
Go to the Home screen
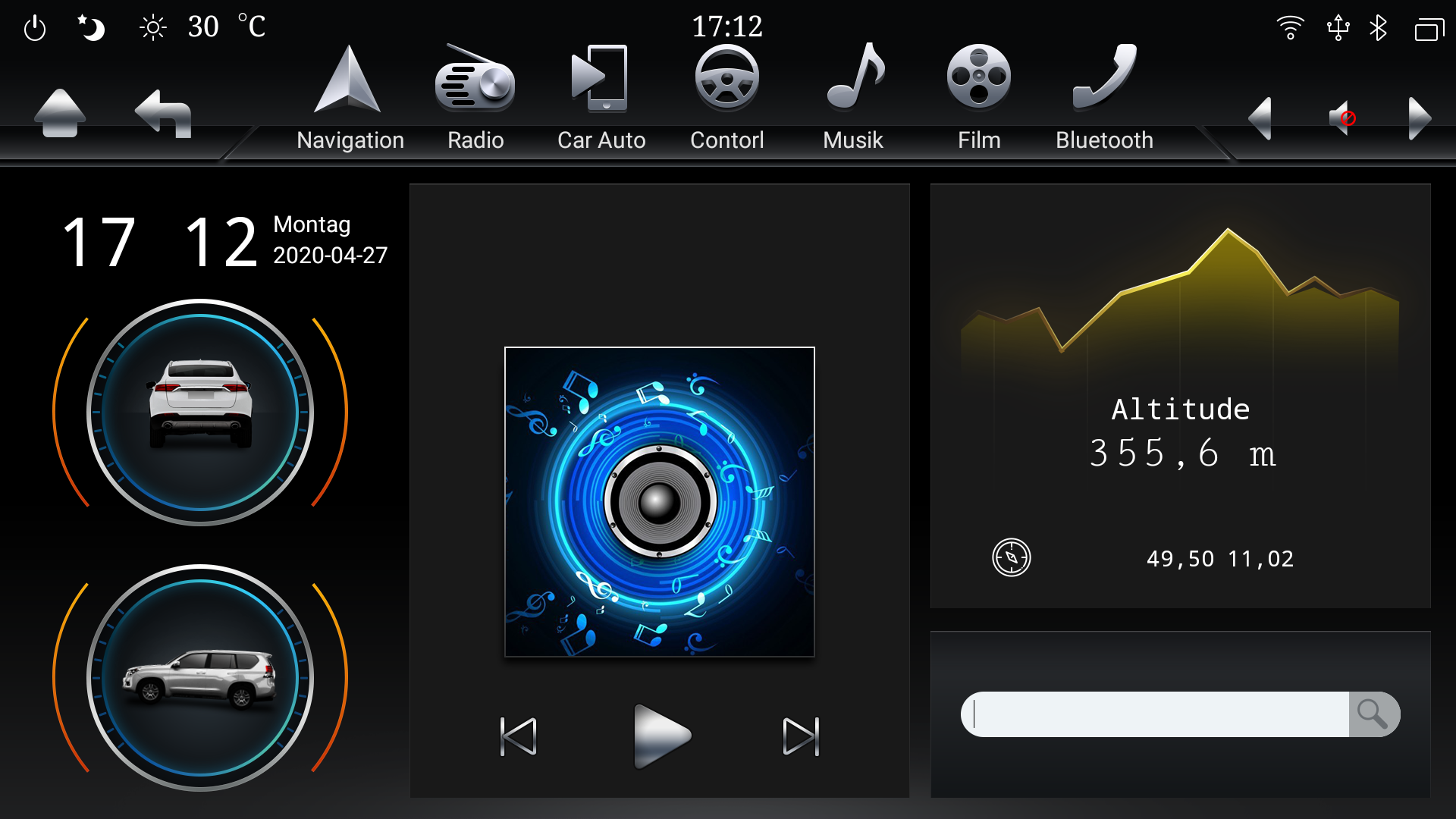[x=60, y=114]
